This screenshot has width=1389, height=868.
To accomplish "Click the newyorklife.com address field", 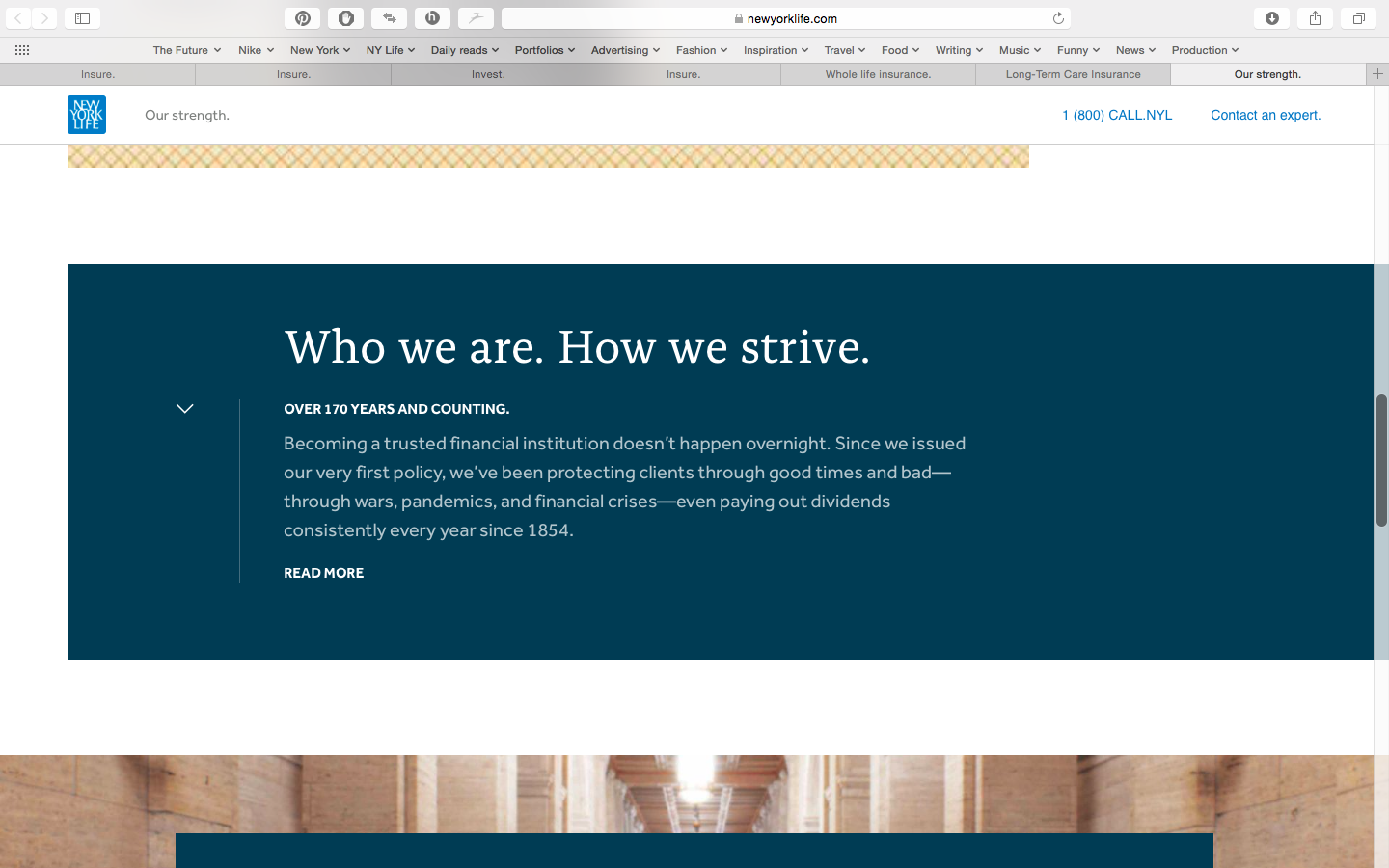I will coord(786,18).
